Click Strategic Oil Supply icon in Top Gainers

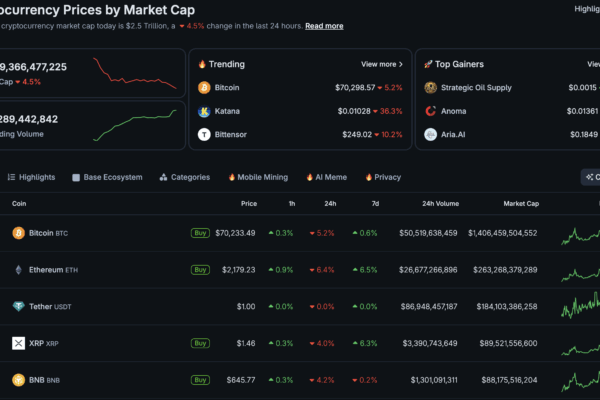coord(430,88)
